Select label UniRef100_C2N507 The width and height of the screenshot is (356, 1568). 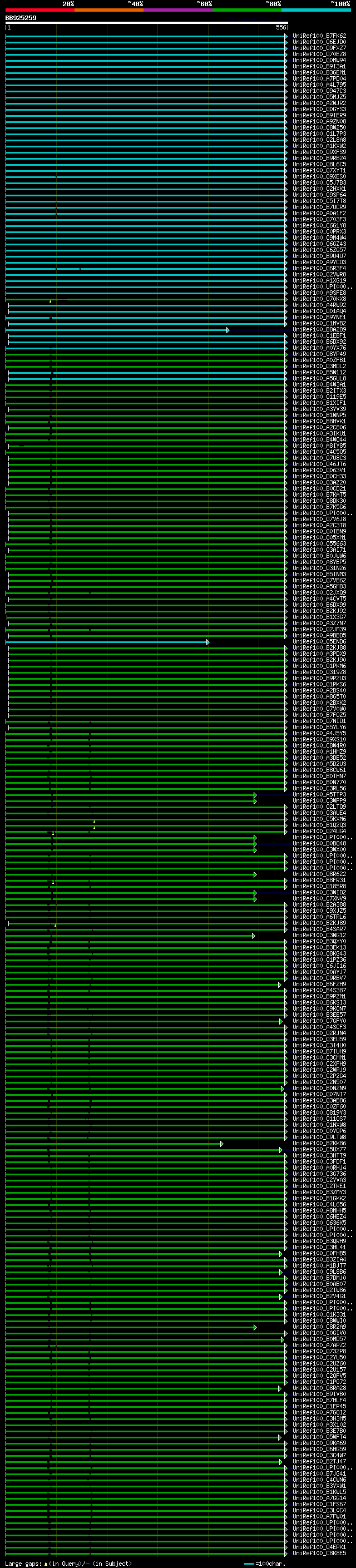pos(319,1082)
